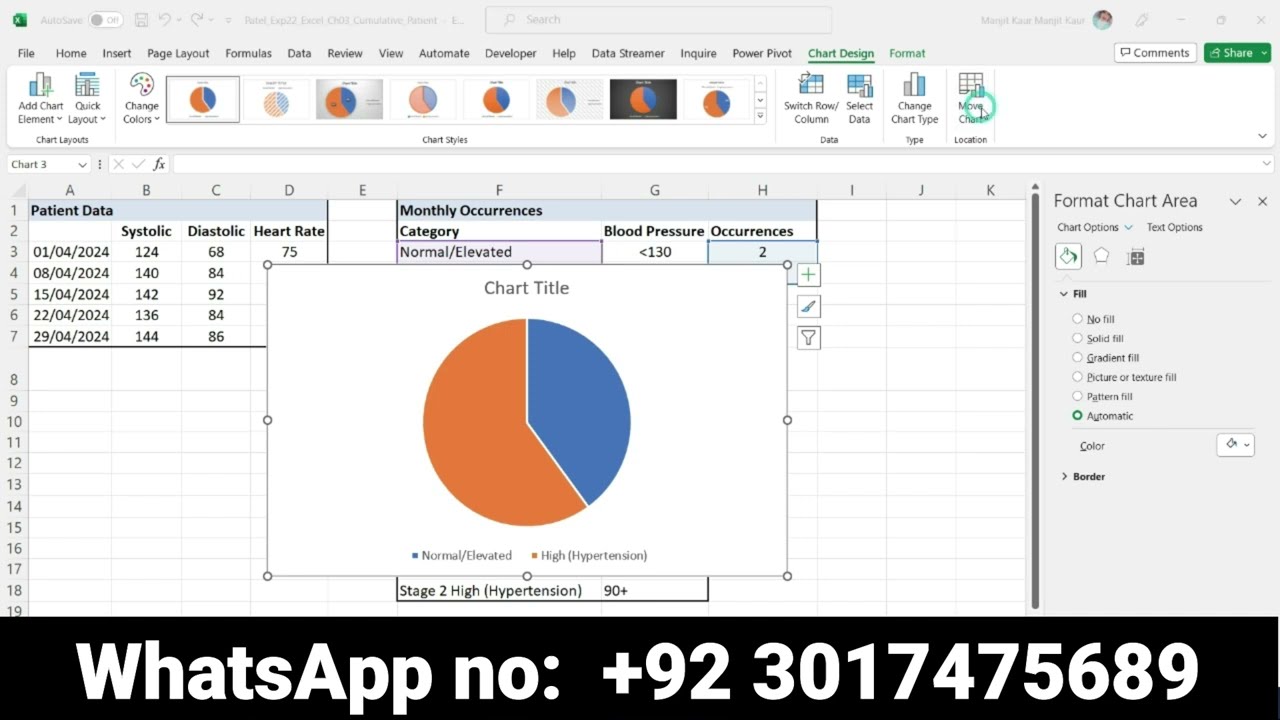Screen dimensions: 1280x720
Task: Switch to Page Layout tab
Action: [x=178, y=53]
